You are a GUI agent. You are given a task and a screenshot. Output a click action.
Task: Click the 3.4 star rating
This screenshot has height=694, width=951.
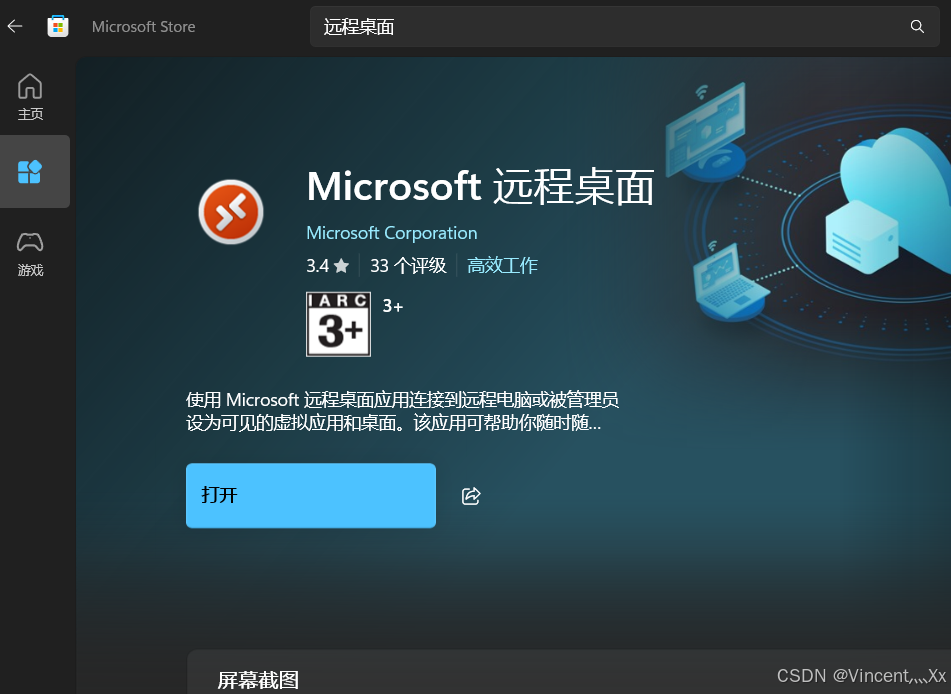(x=328, y=266)
